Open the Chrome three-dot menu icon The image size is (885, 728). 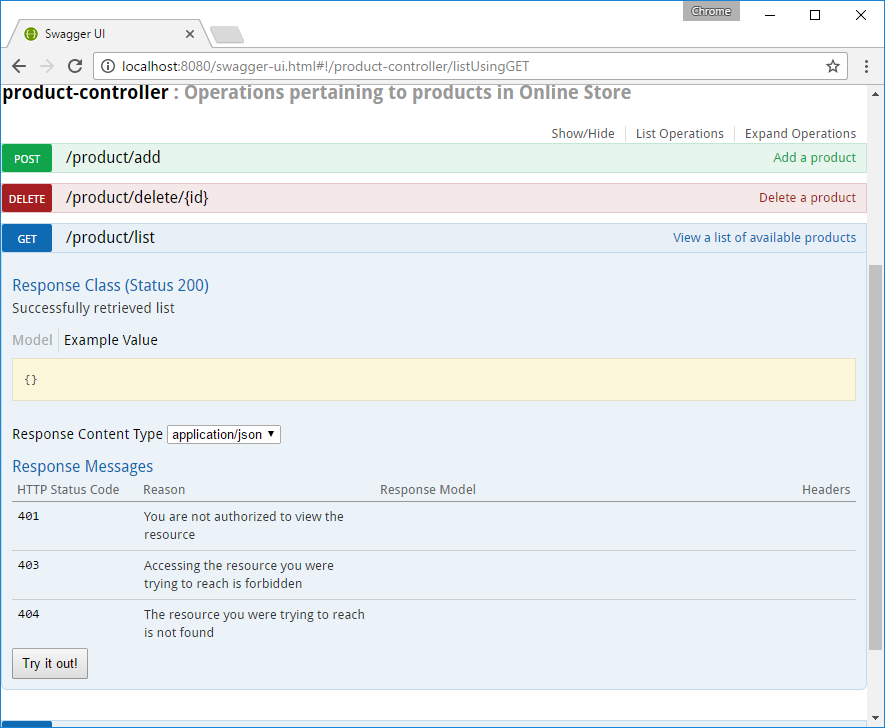pos(865,66)
